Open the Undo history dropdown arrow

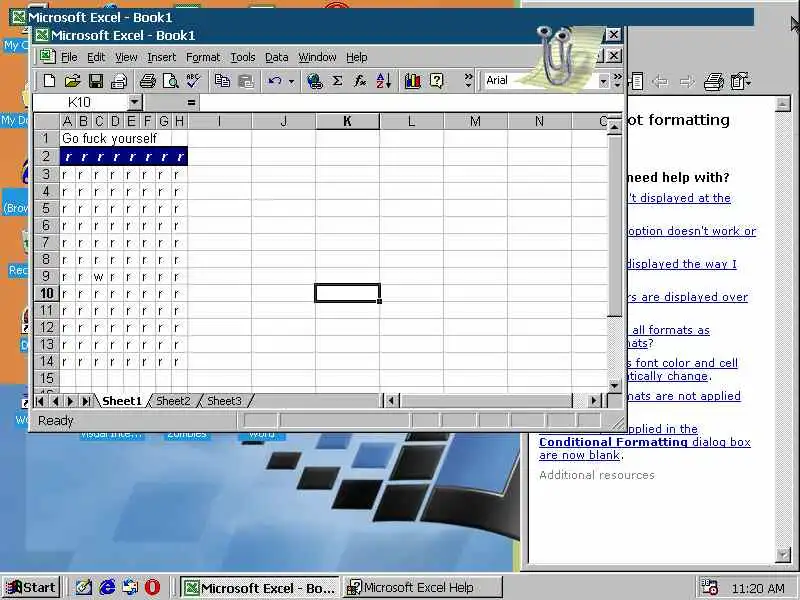(x=291, y=81)
